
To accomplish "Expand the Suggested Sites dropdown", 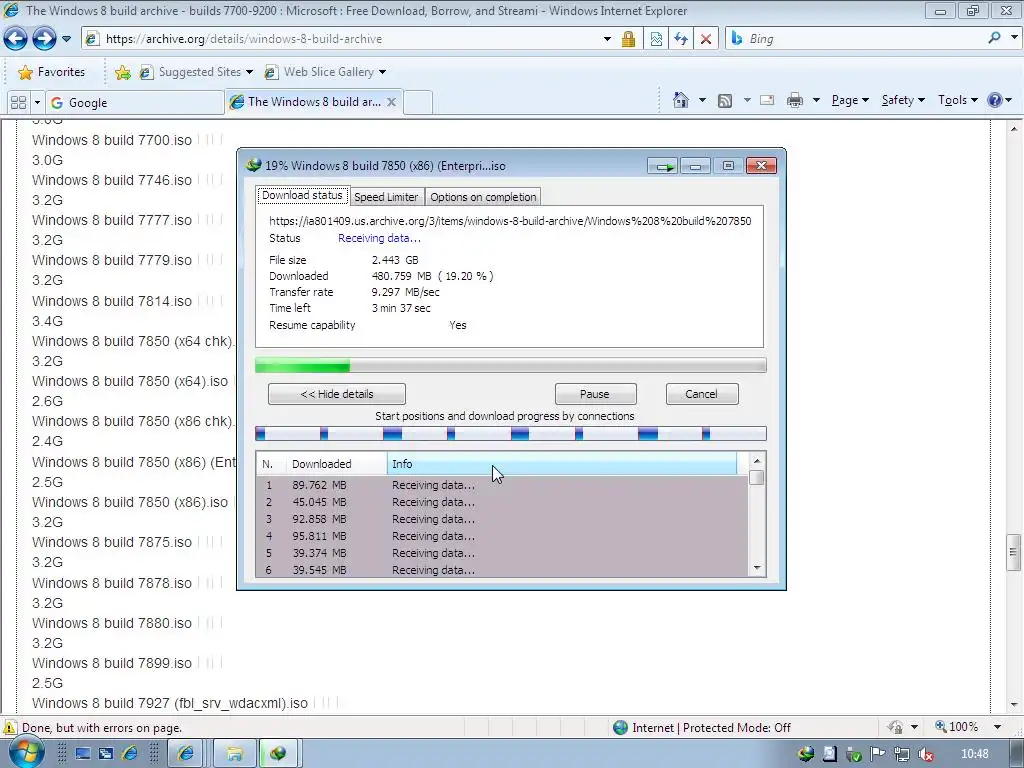I will [249, 72].
